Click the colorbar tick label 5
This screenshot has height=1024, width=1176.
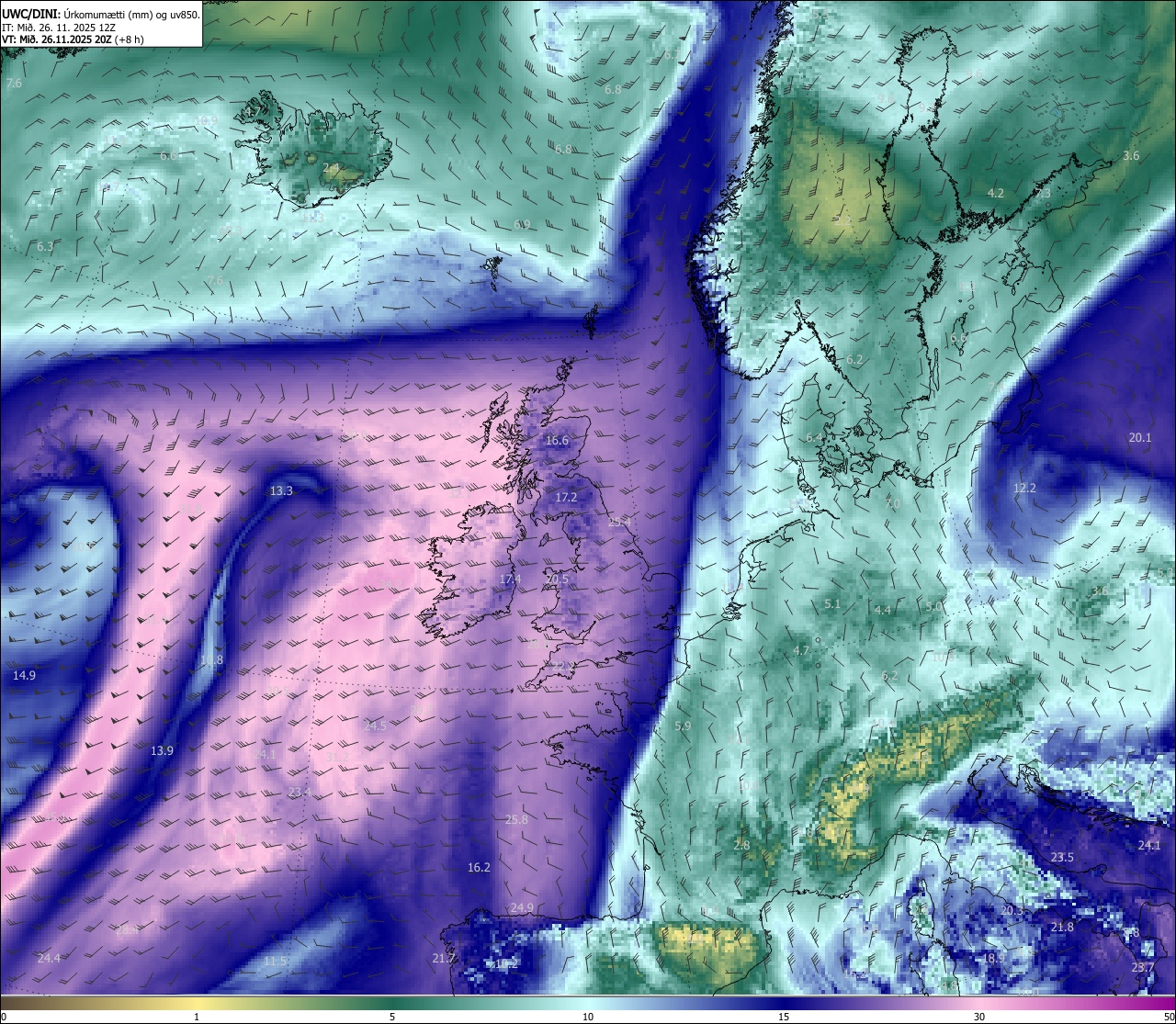tap(392, 1016)
